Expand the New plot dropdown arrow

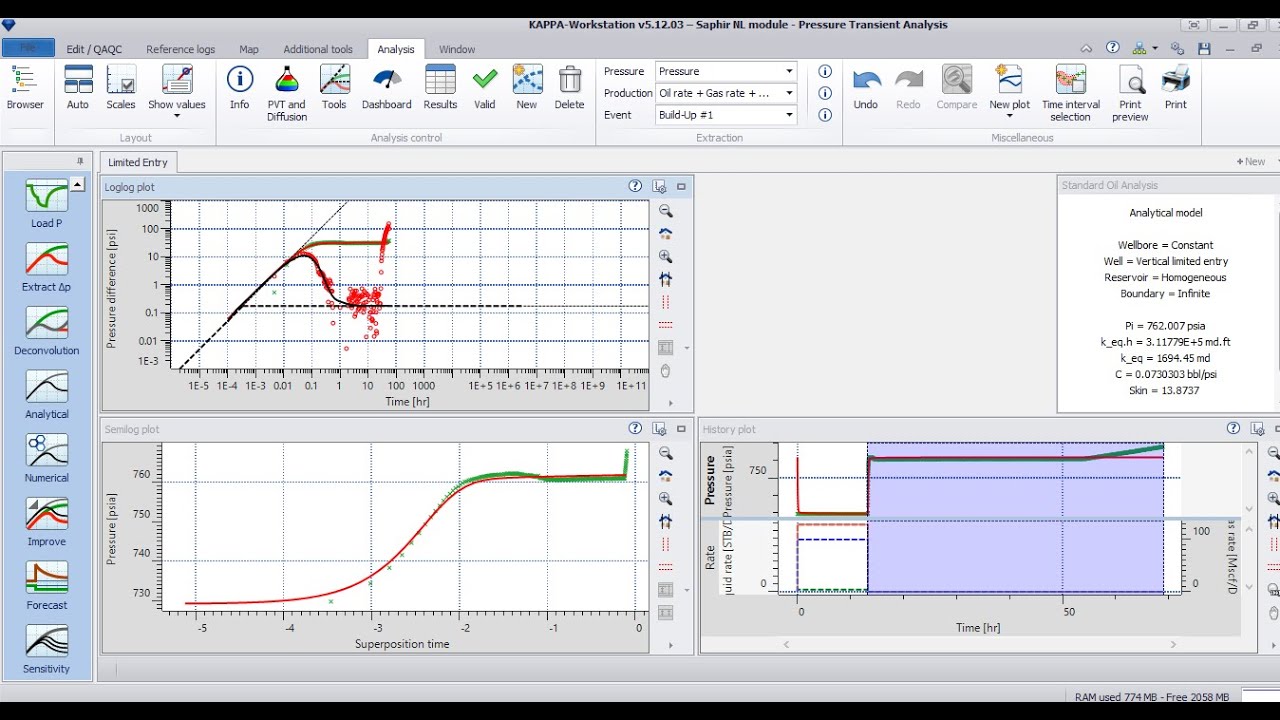(1009, 116)
